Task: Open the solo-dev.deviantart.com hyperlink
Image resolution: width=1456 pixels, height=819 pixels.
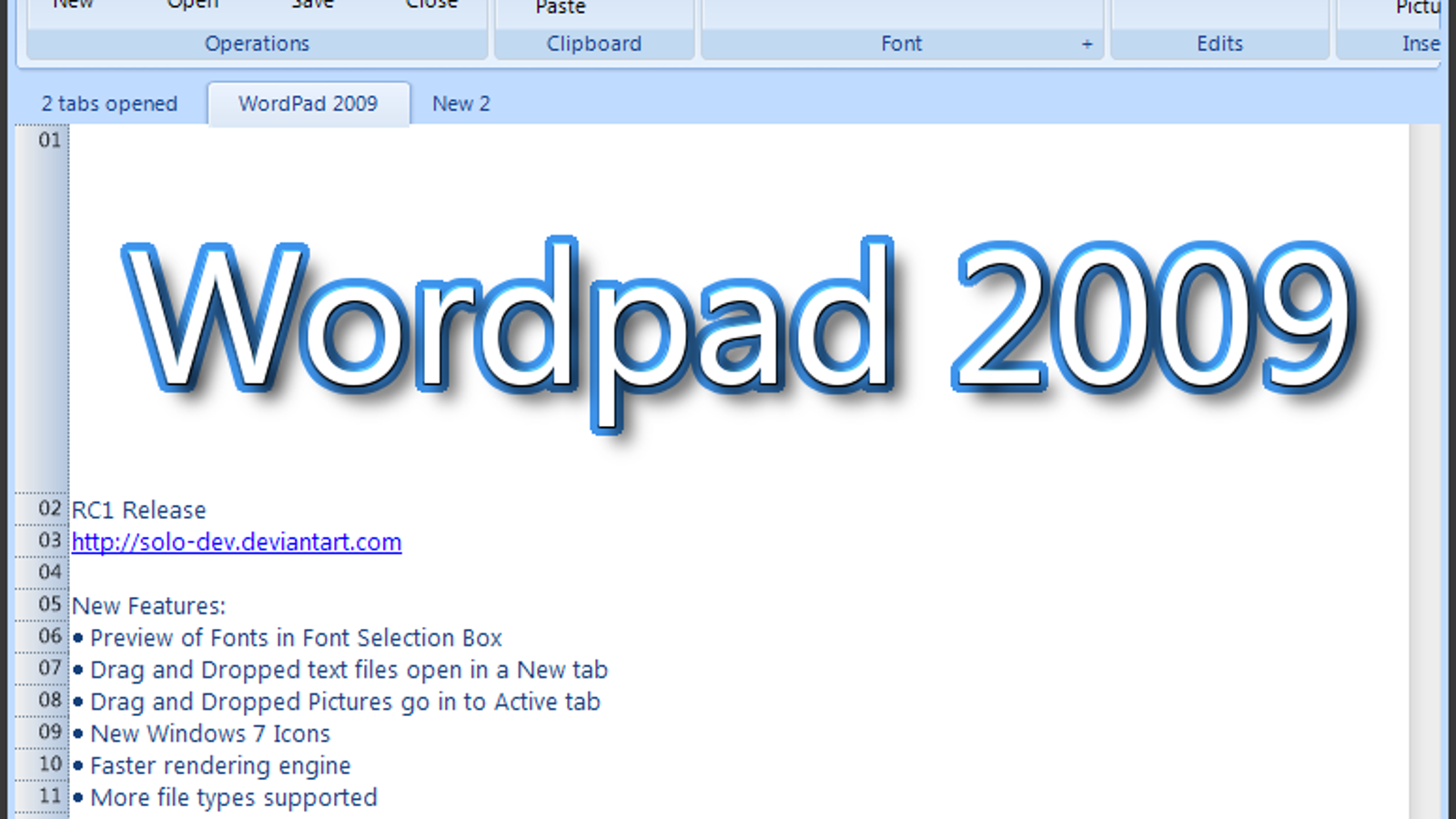Action: pos(237,542)
